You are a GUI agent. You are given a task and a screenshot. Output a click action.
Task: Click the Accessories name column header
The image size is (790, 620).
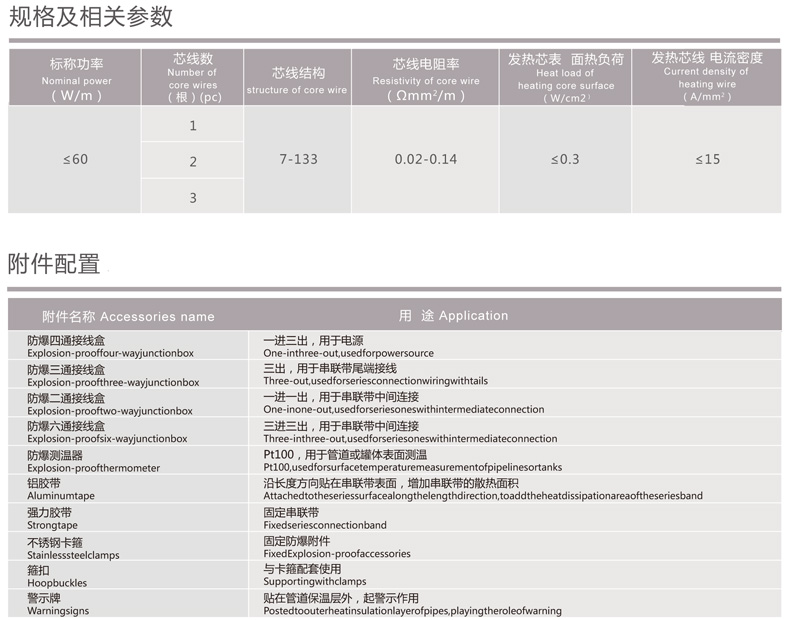point(128,316)
